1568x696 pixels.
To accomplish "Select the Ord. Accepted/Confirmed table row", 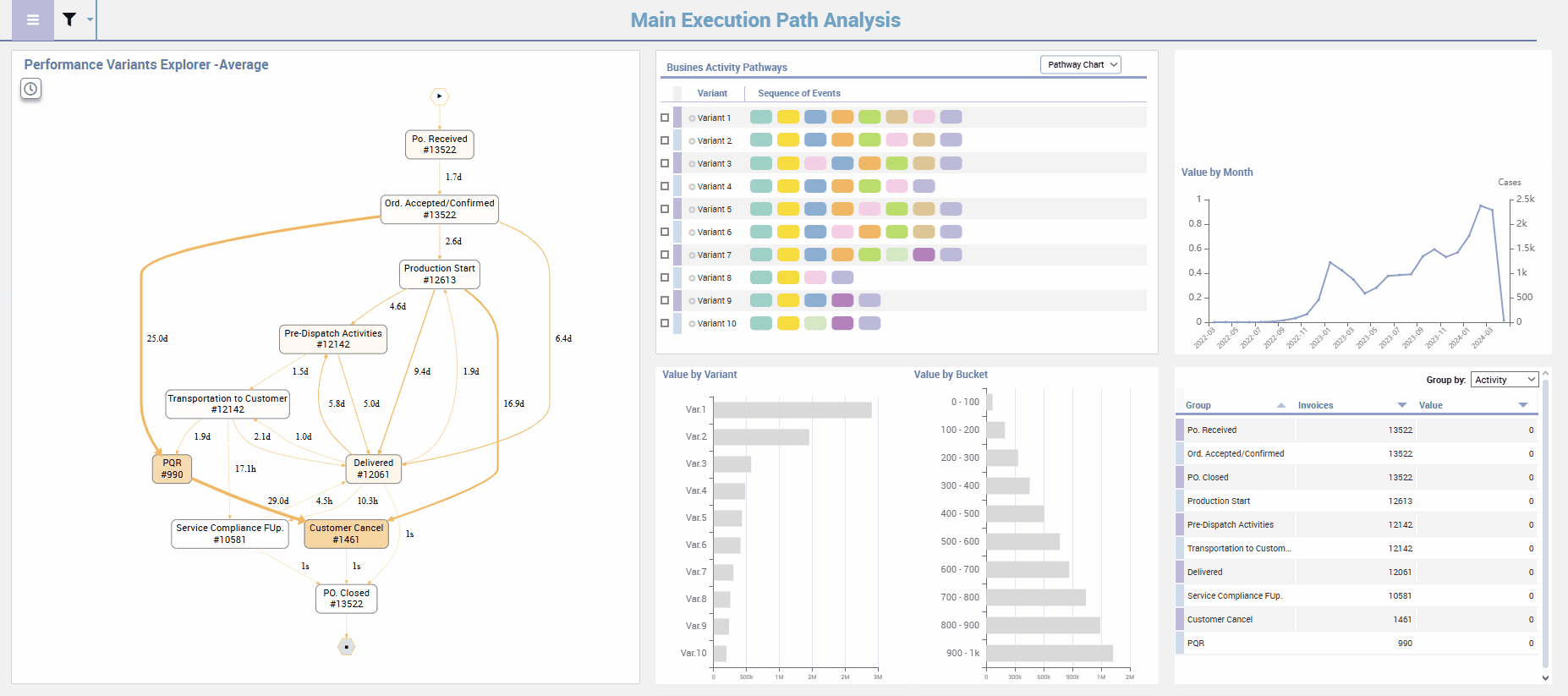I will [1357, 453].
